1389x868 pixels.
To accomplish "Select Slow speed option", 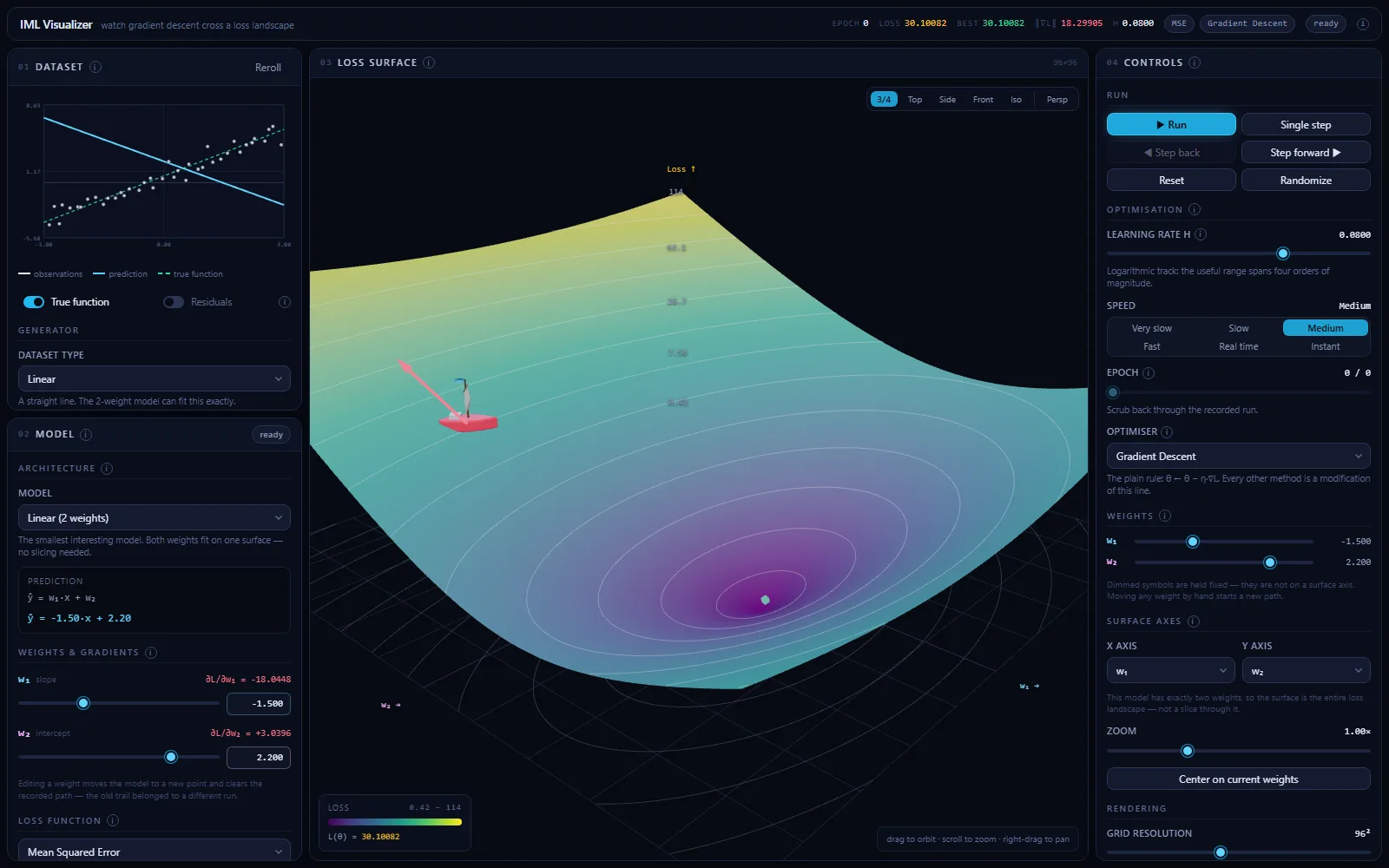I will point(1239,328).
